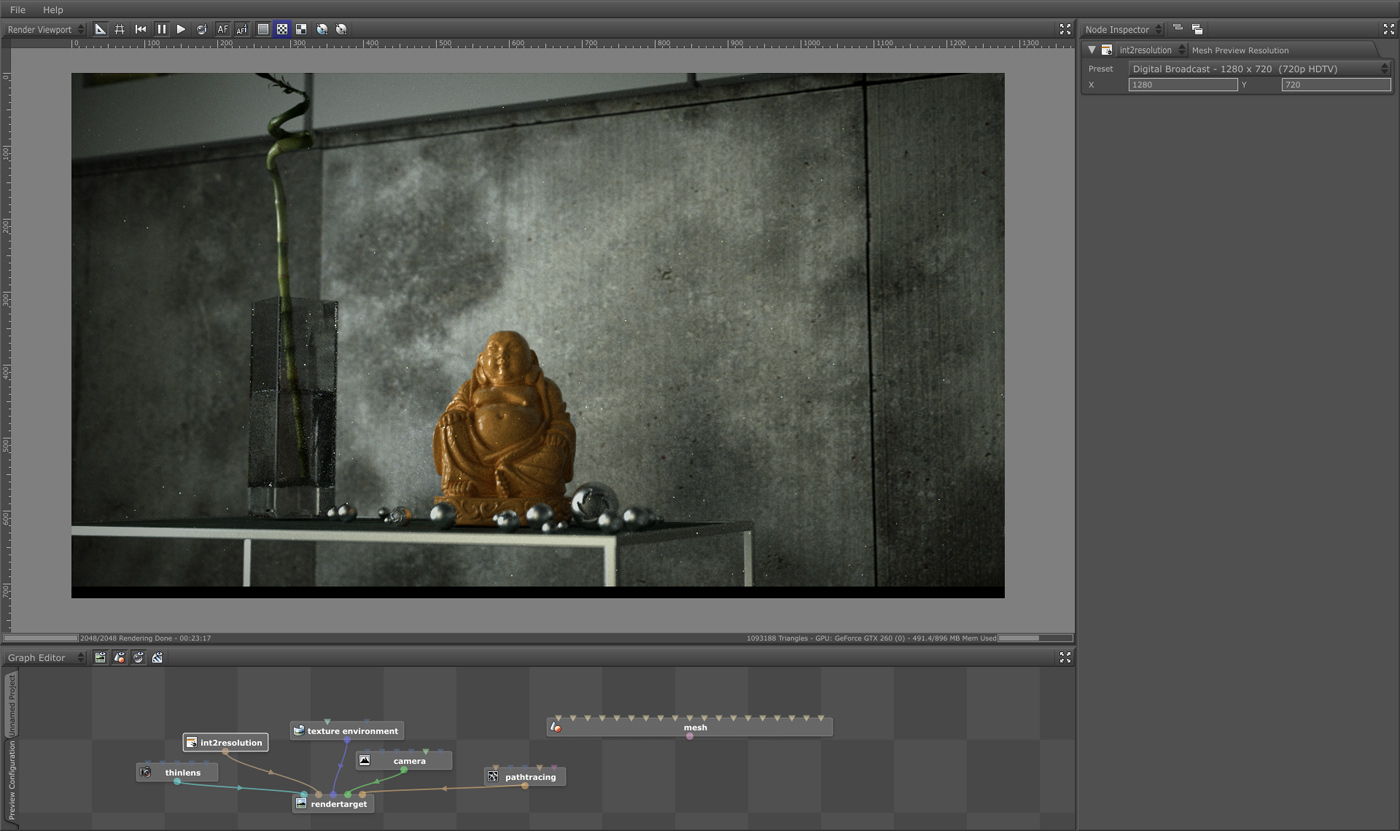Select the camera node in graph
Screen dimensions: 1400x831
click(404, 761)
